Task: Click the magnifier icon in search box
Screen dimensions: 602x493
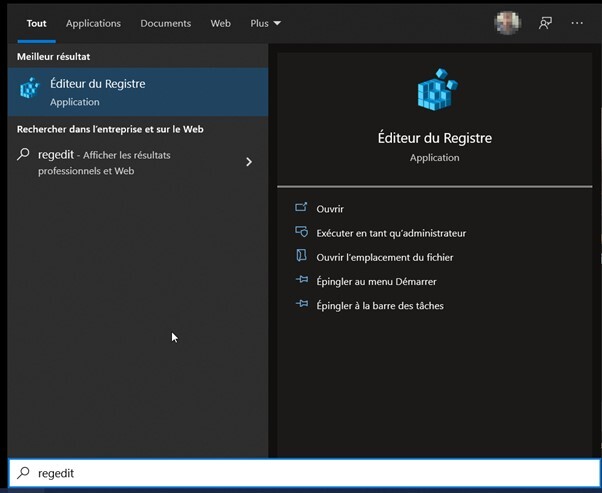Action: 23,473
